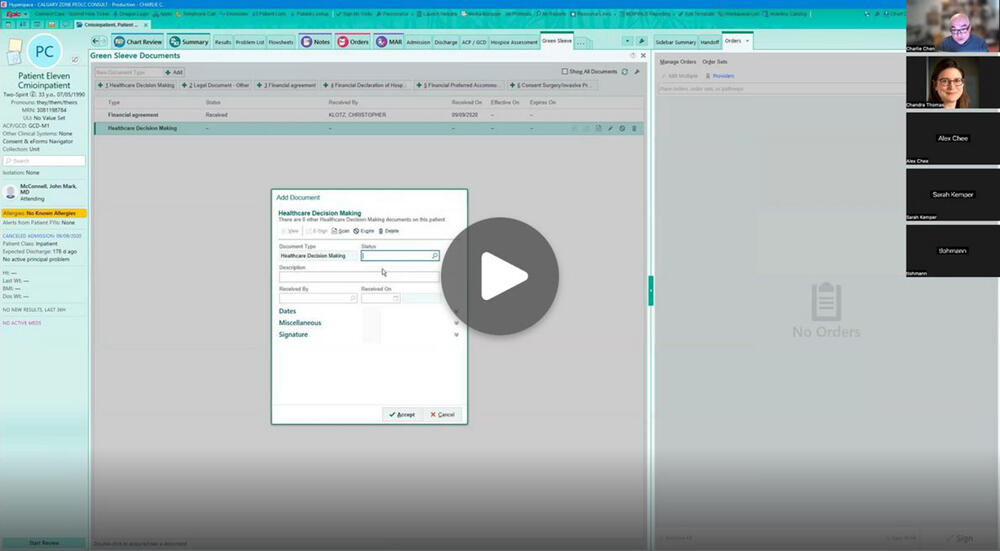This screenshot has width=1000, height=551.
Task: Open the Received On calendar picker
Action: click(395, 298)
